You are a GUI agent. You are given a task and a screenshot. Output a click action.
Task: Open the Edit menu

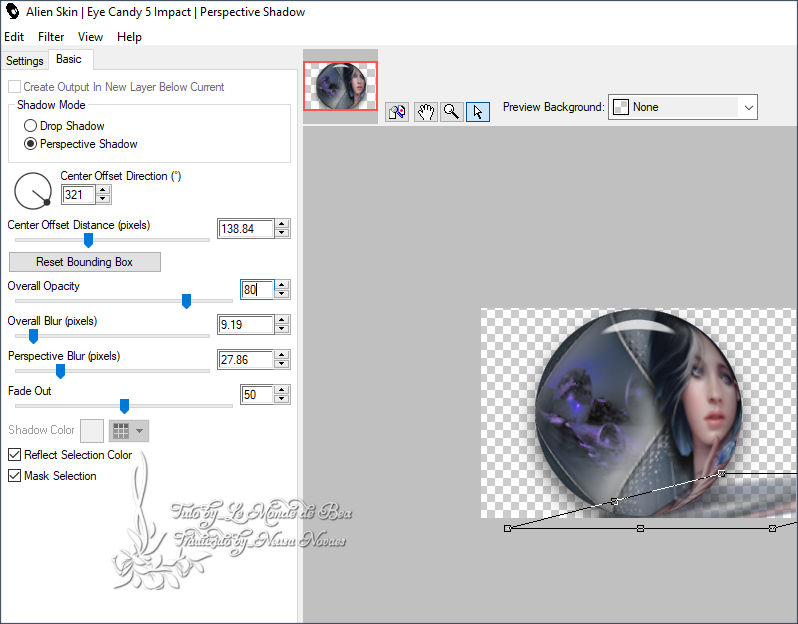click(x=14, y=37)
